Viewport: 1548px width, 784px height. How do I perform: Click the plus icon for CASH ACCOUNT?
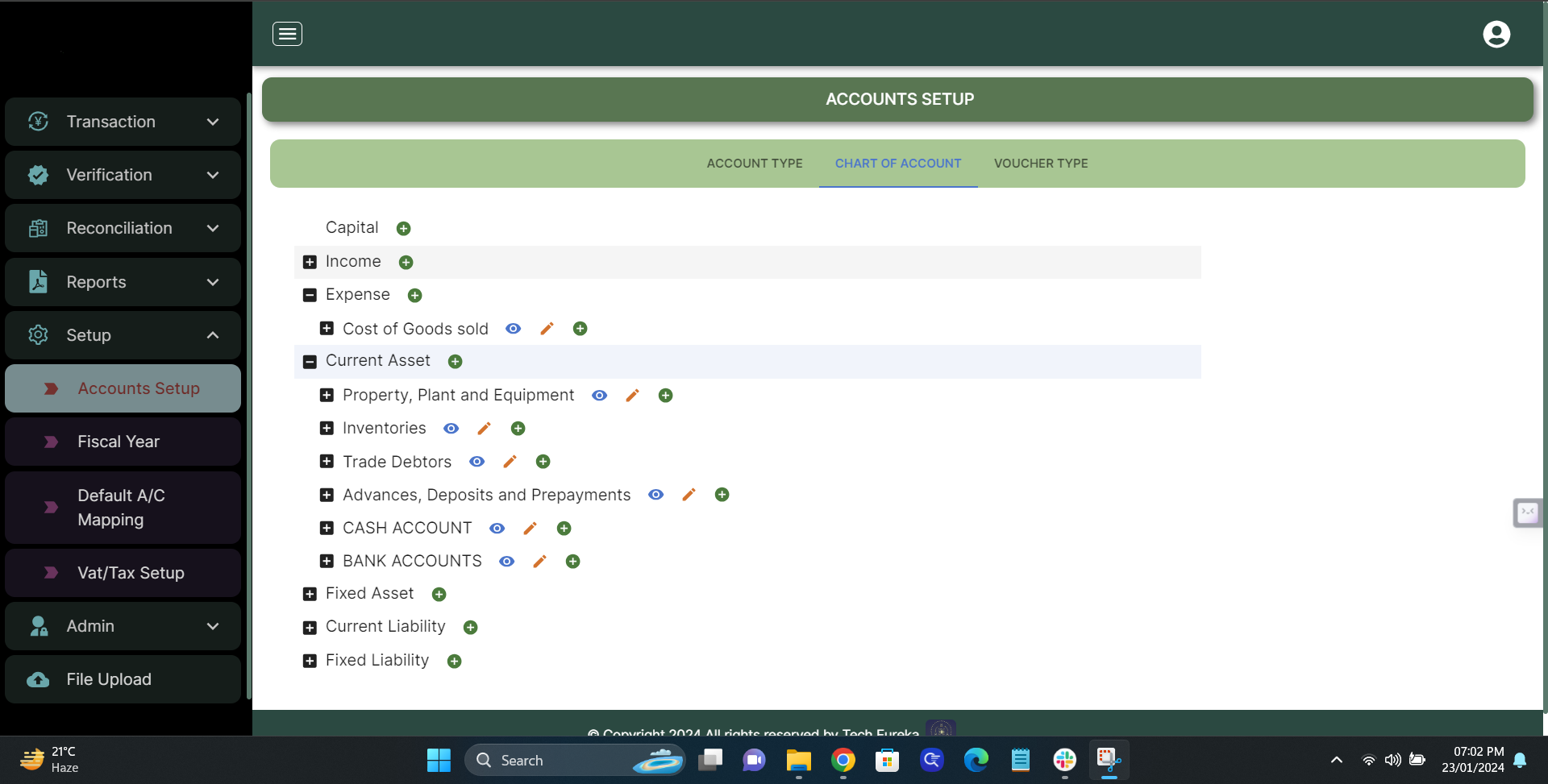(x=564, y=529)
